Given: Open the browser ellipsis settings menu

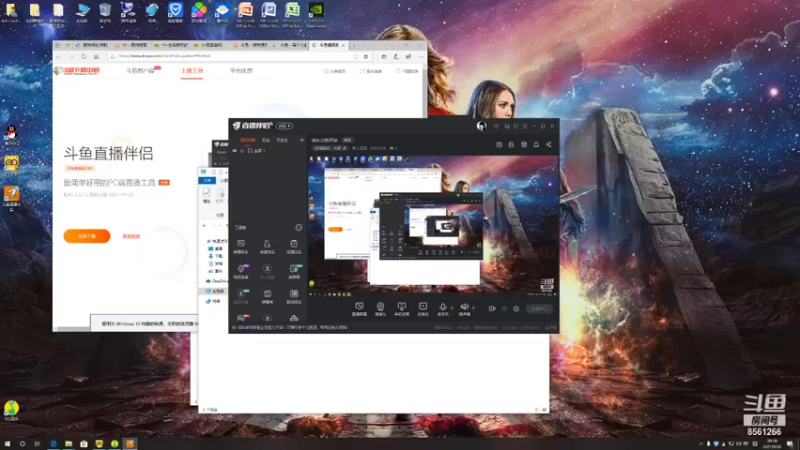Looking at the screenshot, I should click(421, 56).
